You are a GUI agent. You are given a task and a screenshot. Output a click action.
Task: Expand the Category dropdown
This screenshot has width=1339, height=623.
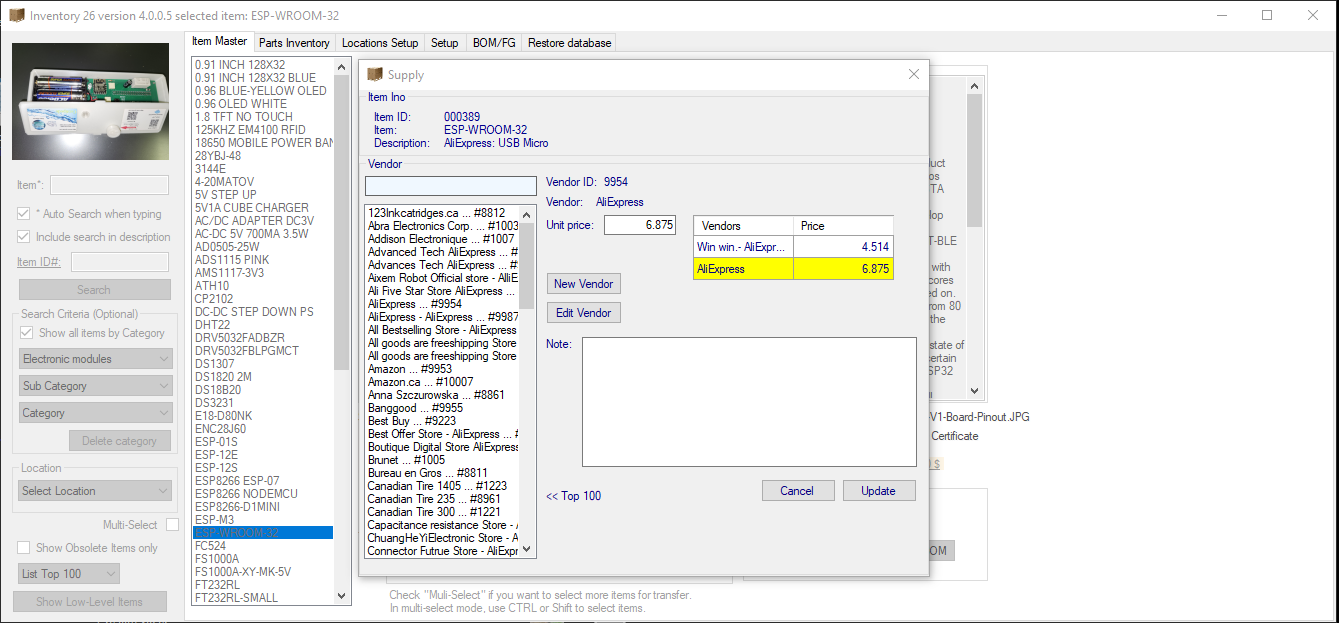[96, 413]
